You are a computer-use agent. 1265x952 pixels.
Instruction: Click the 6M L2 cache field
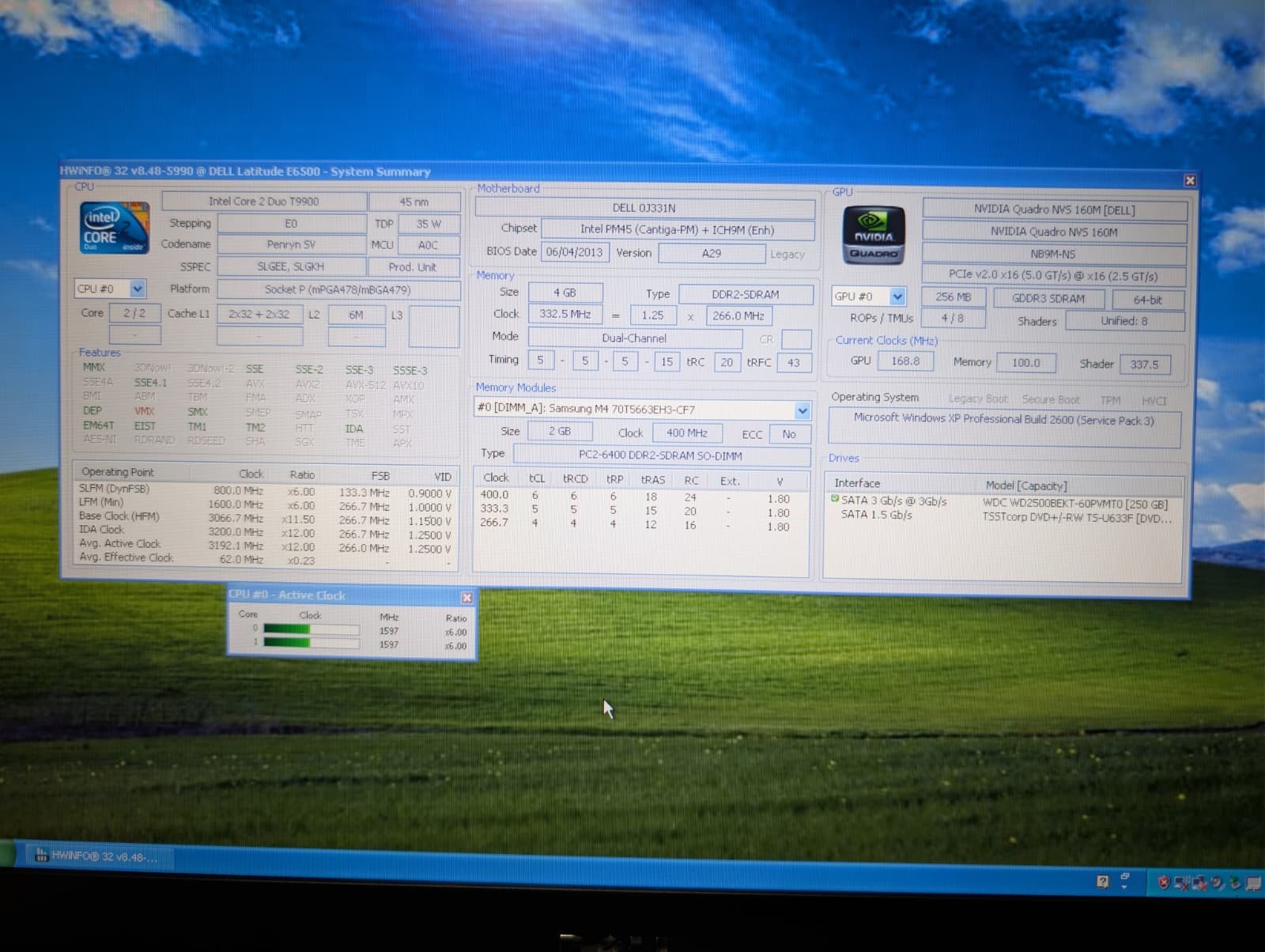coord(357,315)
